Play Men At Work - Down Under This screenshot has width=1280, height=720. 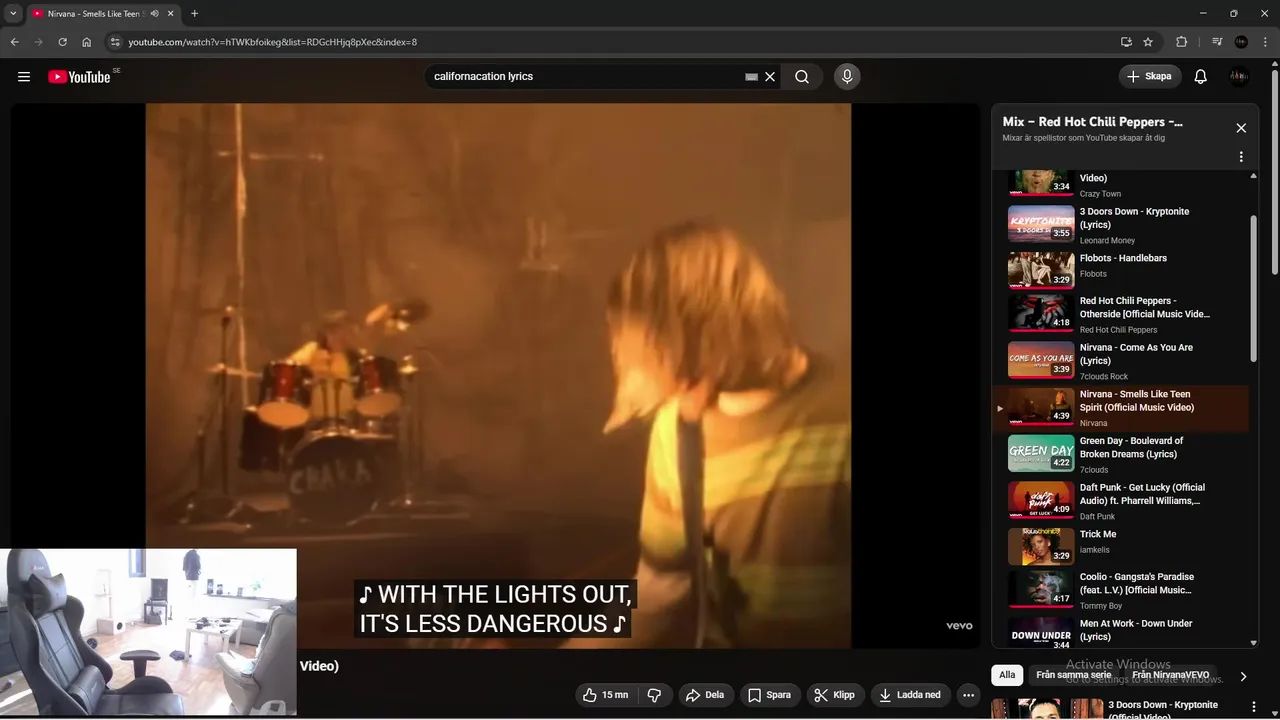(x=1120, y=632)
